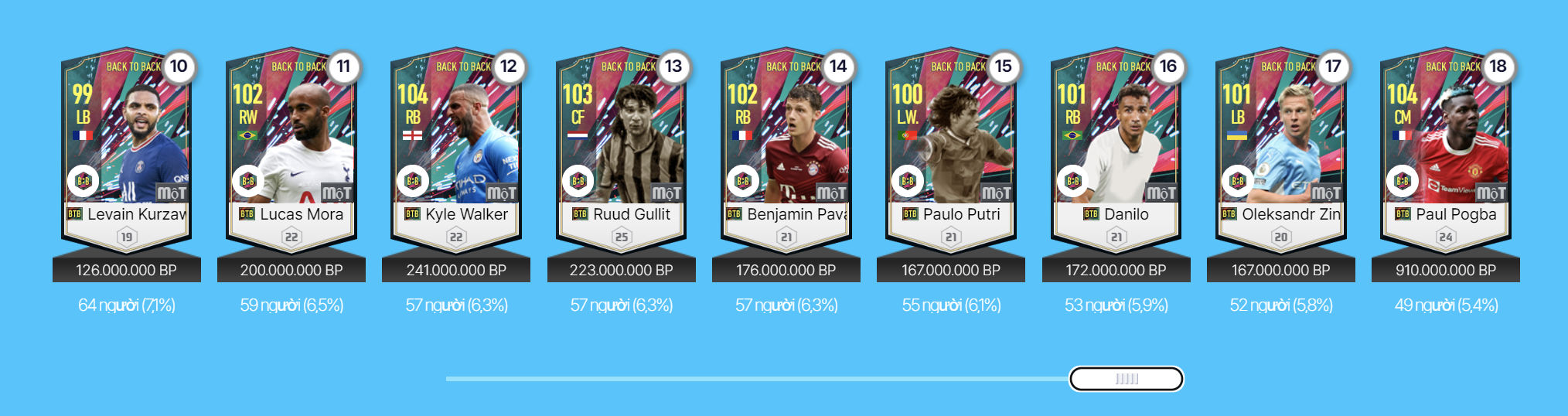Click the scrollbar track left of handle
The image size is (1568, 416).
click(758, 379)
